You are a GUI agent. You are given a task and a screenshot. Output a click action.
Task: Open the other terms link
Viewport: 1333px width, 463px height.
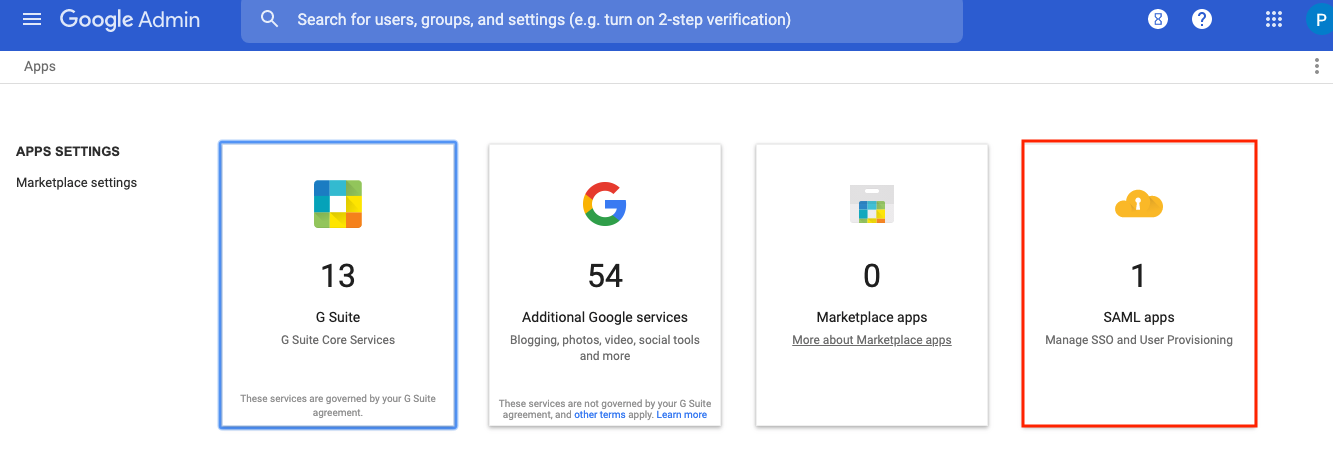pos(600,414)
